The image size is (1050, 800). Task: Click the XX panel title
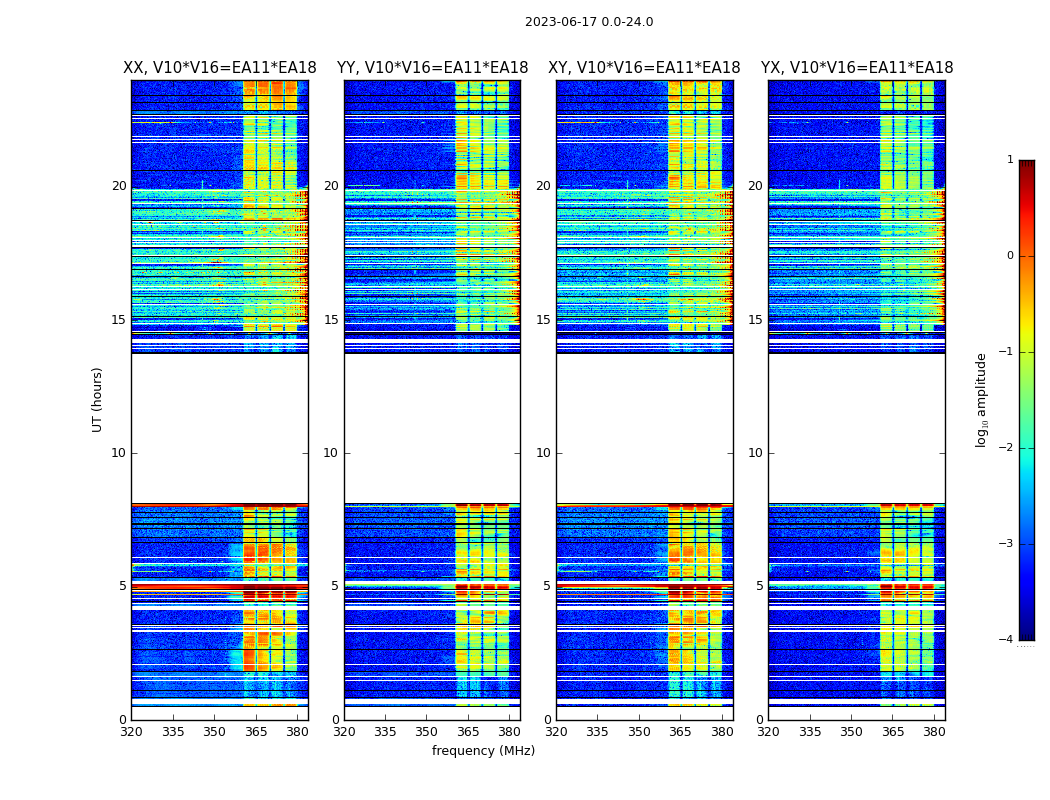pos(219,68)
